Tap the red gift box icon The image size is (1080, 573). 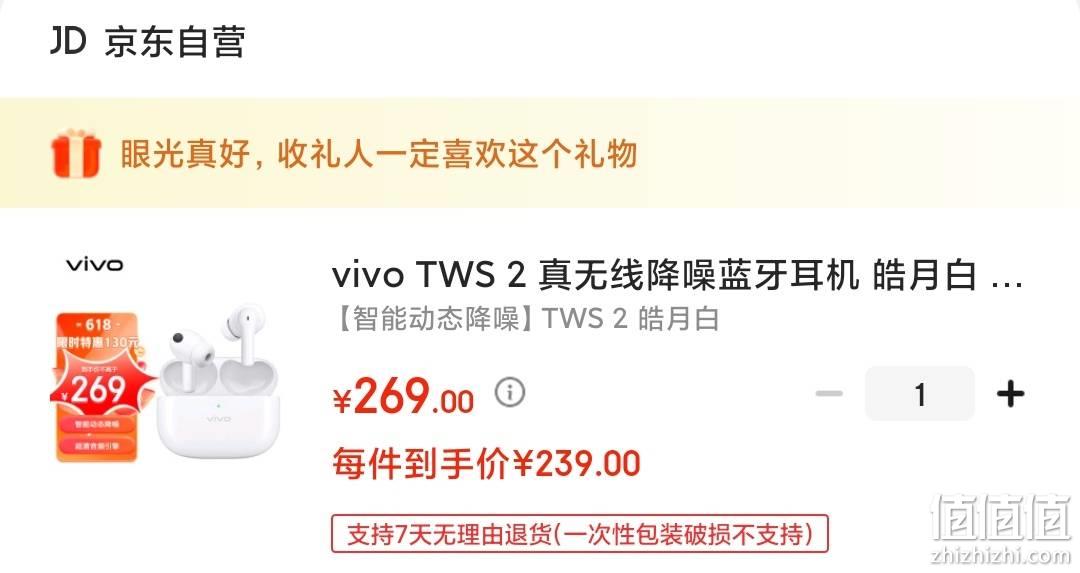[76, 153]
